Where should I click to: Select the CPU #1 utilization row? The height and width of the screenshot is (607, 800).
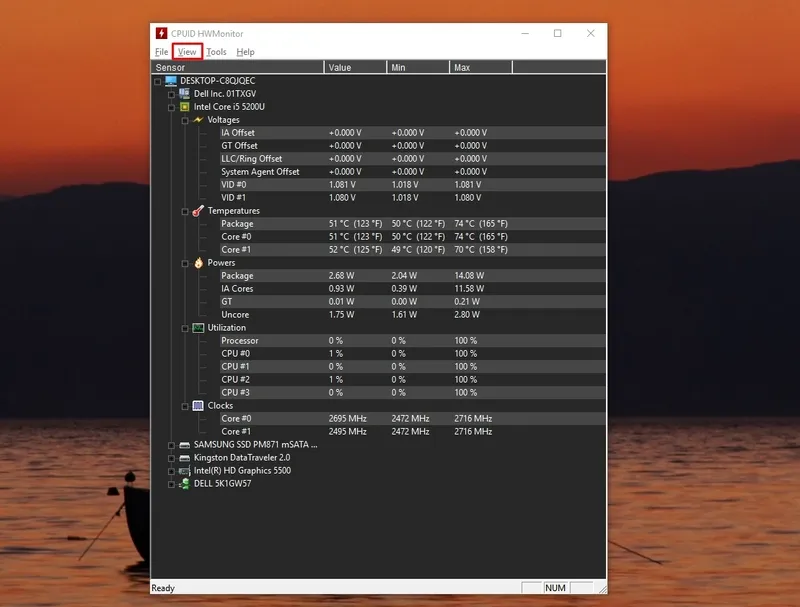coord(412,367)
